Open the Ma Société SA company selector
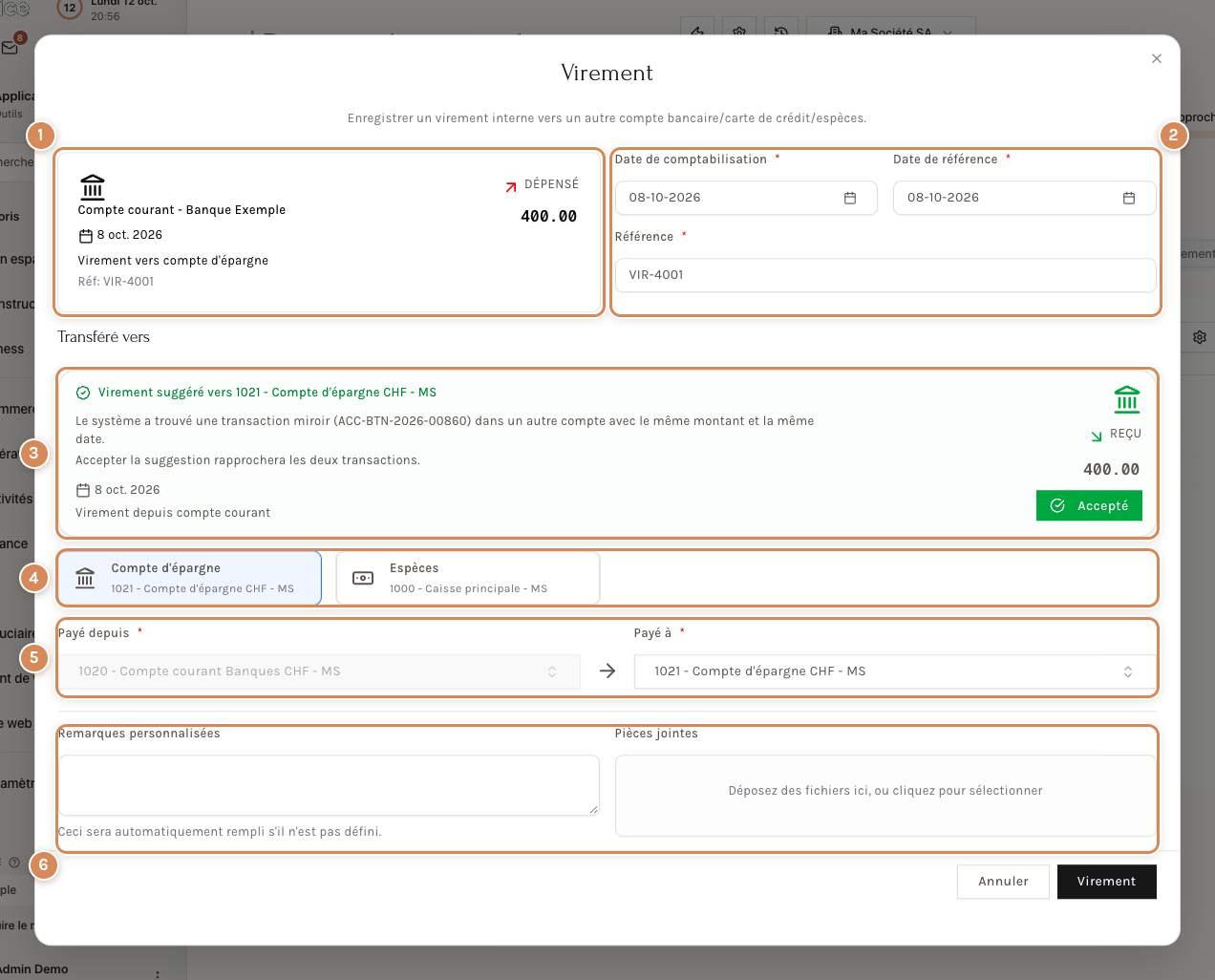 pyautogui.click(x=891, y=32)
